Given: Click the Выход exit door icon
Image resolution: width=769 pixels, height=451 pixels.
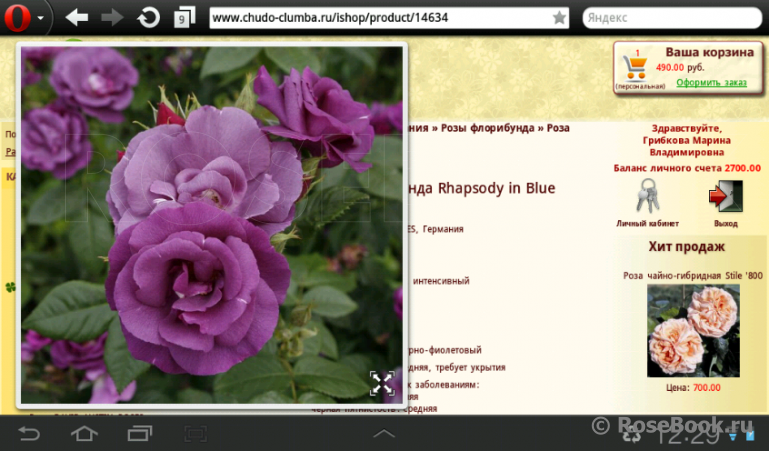Looking at the screenshot, I should [x=725, y=195].
